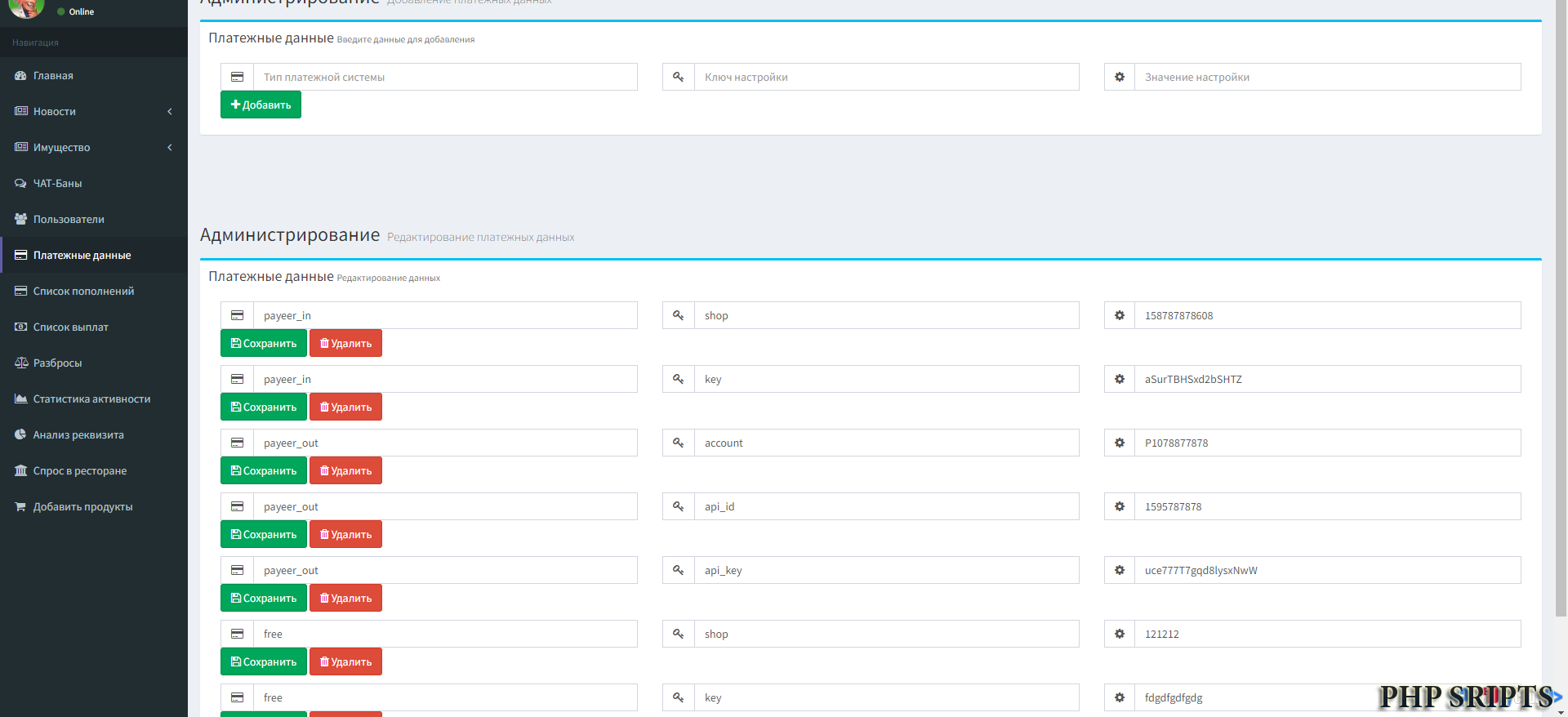Image resolution: width=1568 pixels, height=717 pixels.
Task: Focus the Тип платежной системы field
Action: point(445,78)
